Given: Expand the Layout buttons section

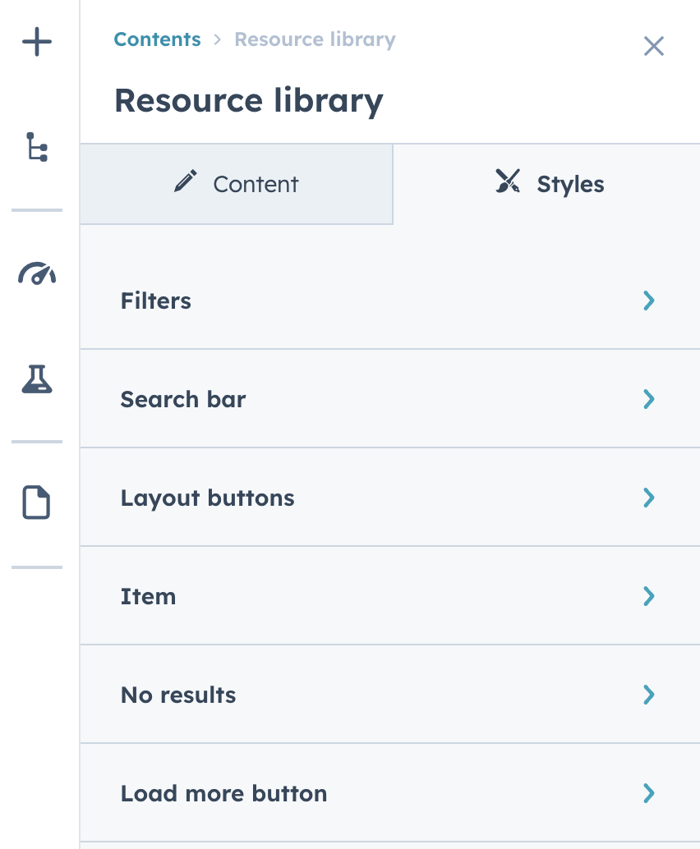Looking at the screenshot, I should (649, 497).
